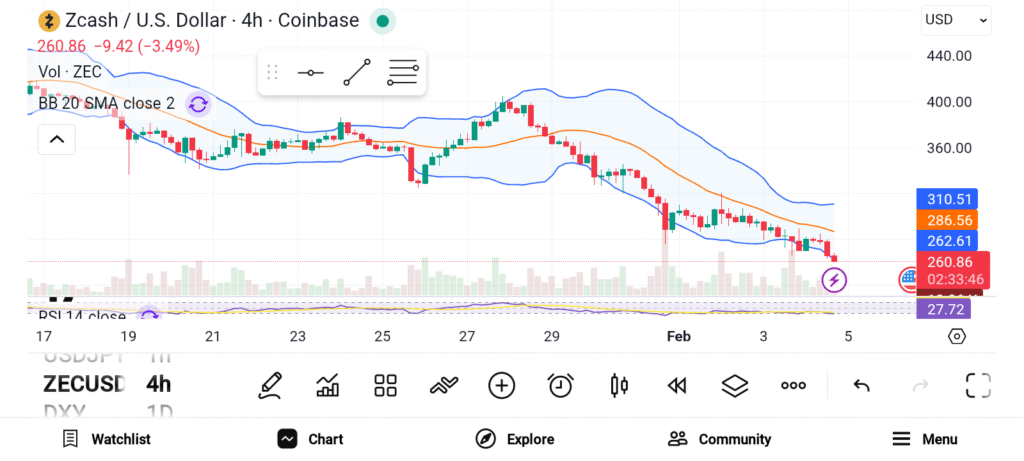
Task: Start bar replay with rewind icon
Action: [677, 385]
